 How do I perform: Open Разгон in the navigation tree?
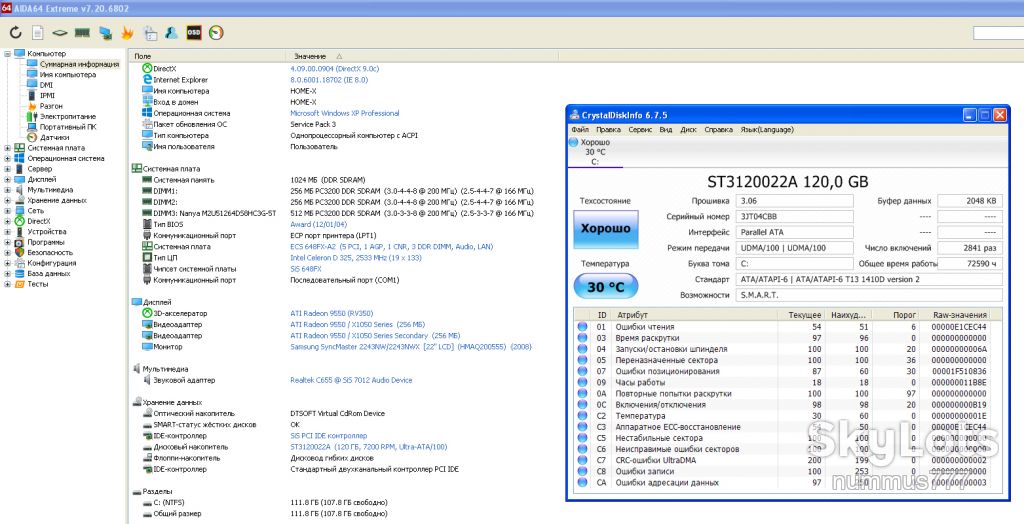[x=51, y=106]
